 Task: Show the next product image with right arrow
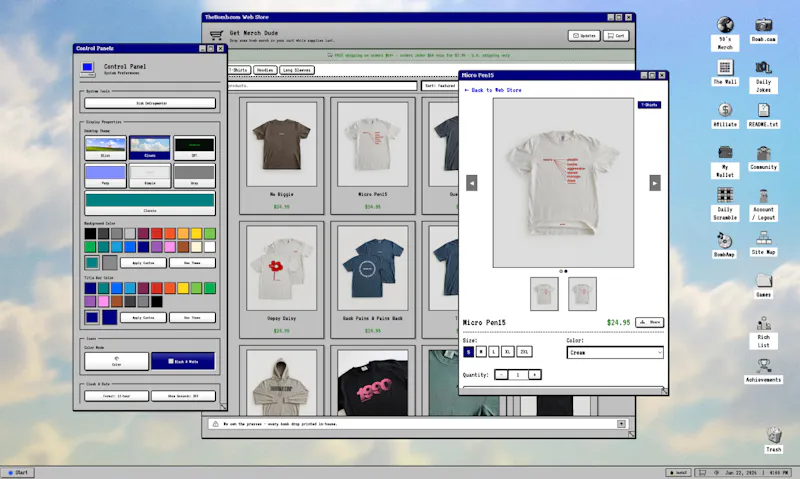(655, 183)
